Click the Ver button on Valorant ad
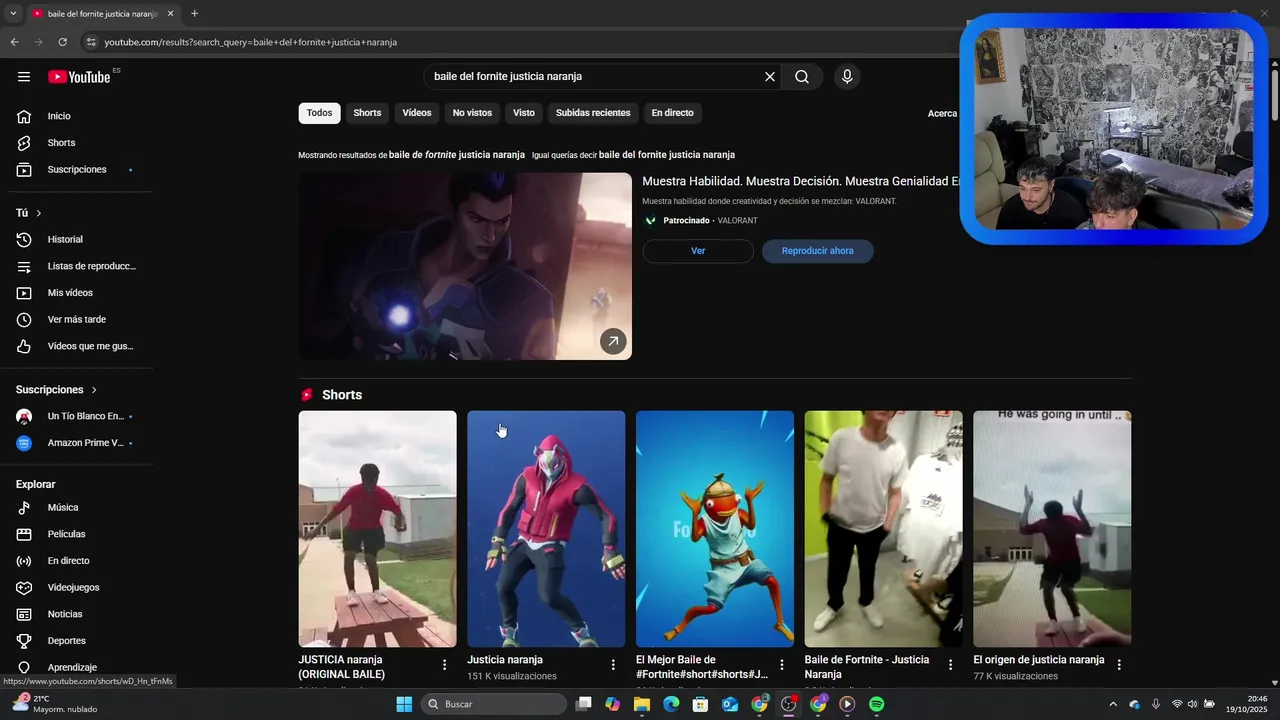Image resolution: width=1280 pixels, height=720 pixels. tap(698, 251)
